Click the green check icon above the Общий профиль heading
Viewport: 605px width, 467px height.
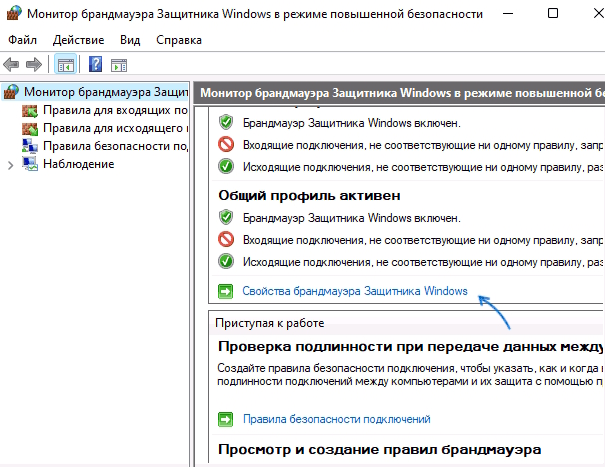pyautogui.click(x=226, y=167)
